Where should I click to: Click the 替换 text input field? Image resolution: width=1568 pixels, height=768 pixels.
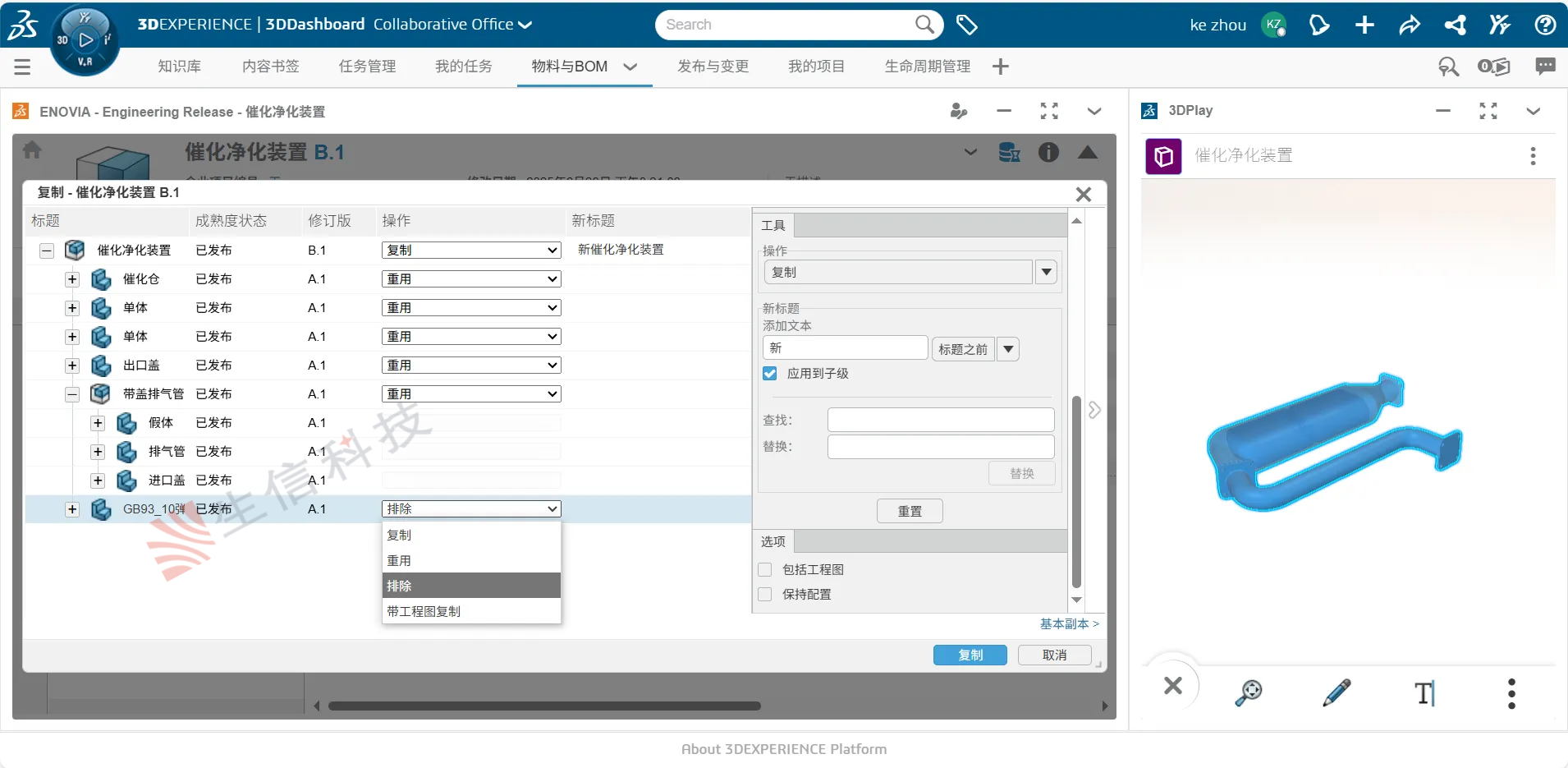pos(941,447)
